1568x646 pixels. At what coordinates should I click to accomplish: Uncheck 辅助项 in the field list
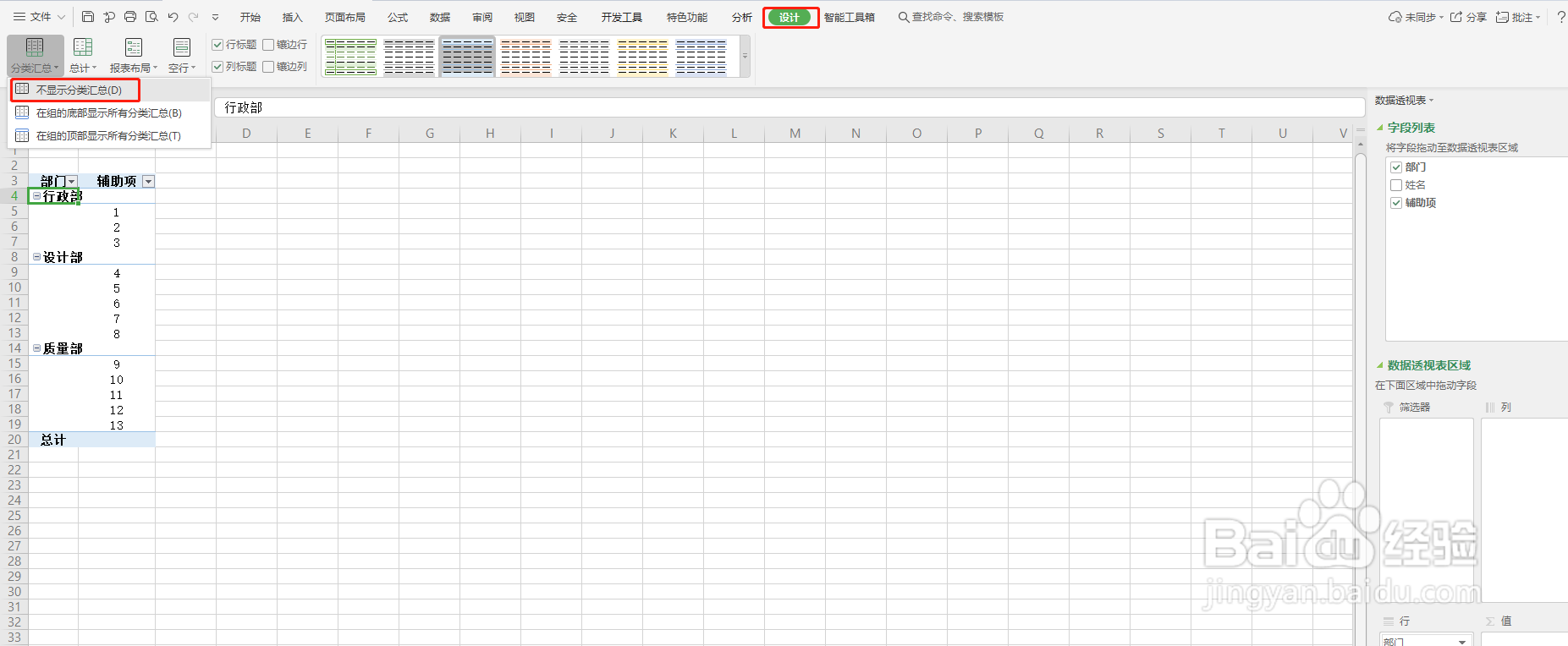click(1396, 203)
